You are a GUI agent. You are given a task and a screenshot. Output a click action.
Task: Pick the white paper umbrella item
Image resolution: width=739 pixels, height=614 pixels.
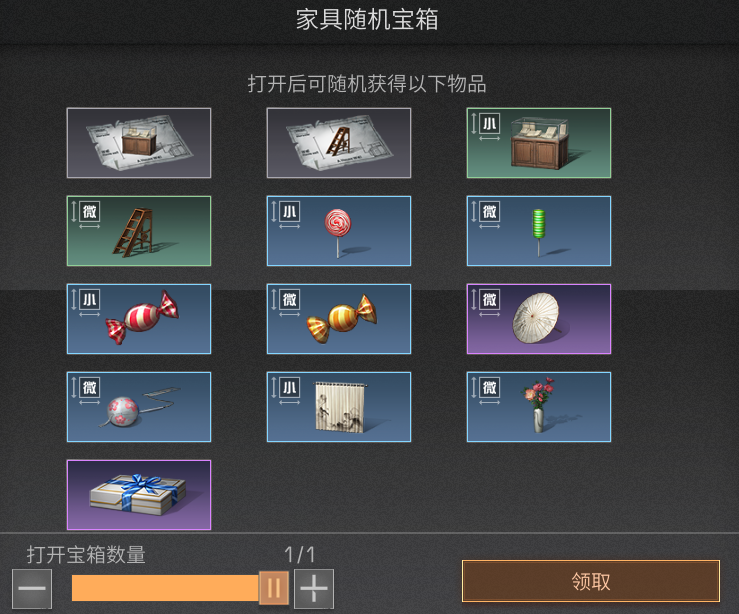(539, 319)
